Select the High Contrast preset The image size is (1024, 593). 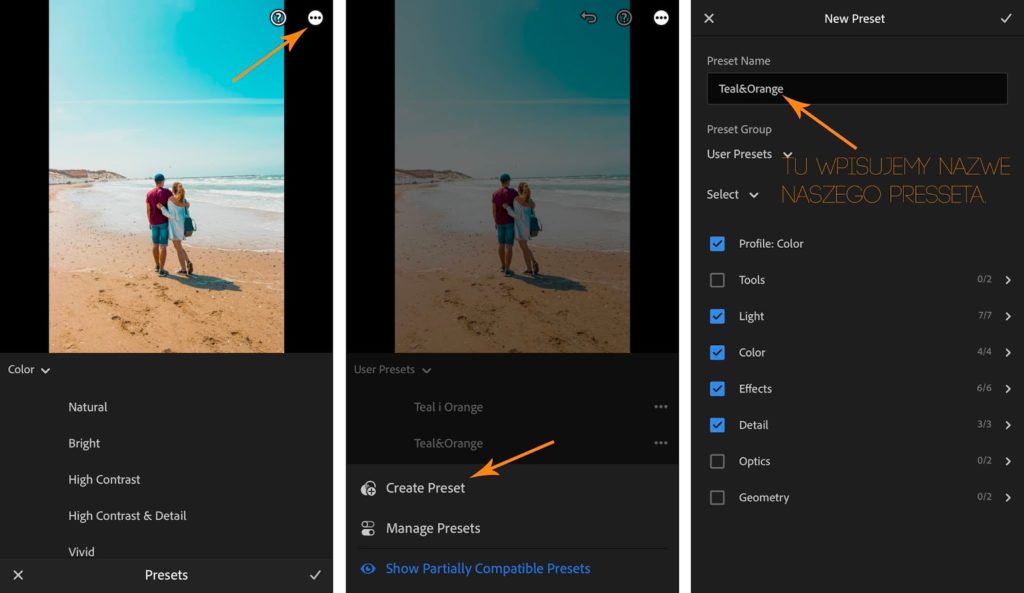coord(104,479)
